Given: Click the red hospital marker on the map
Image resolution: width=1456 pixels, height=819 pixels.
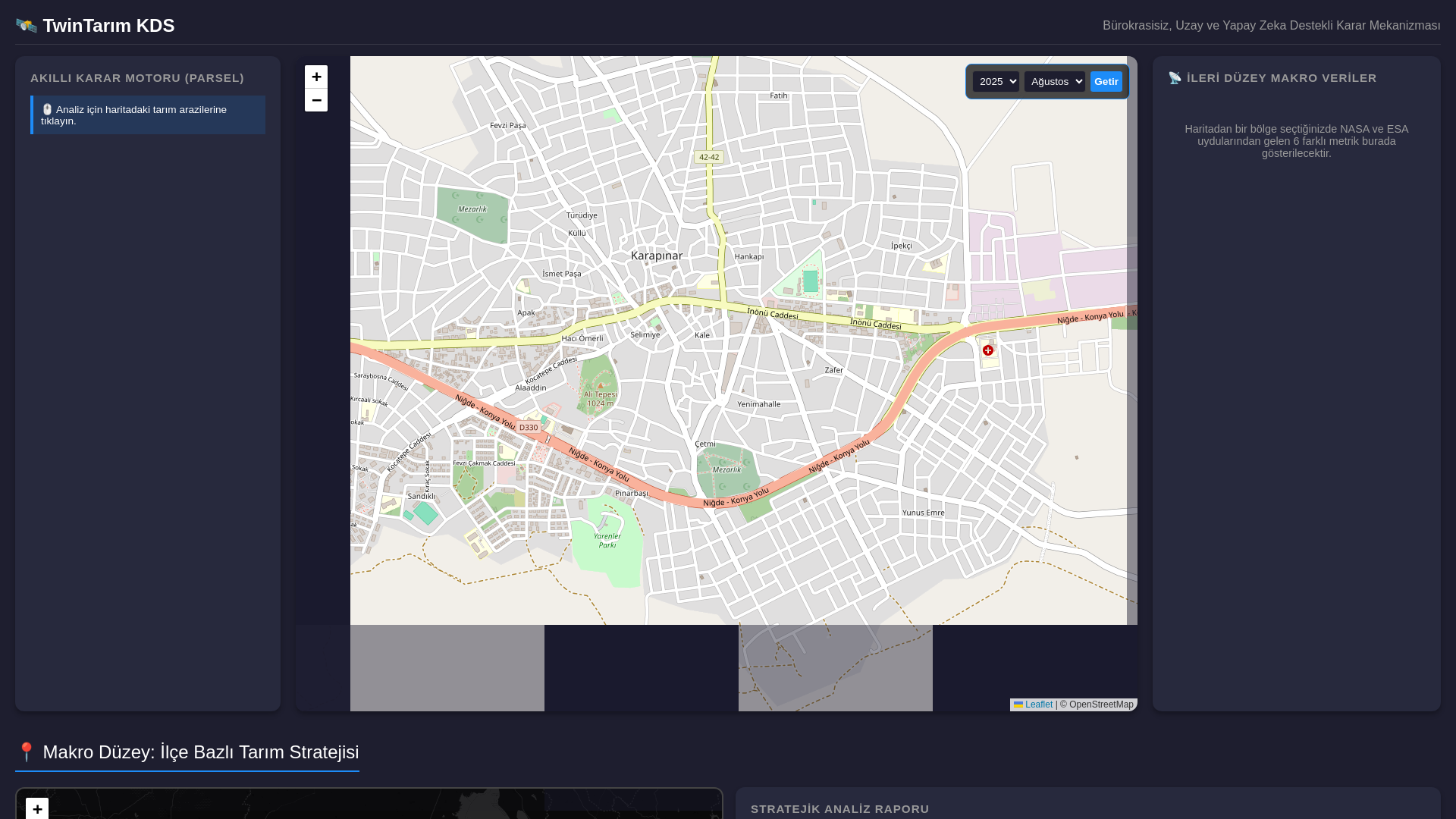Looking at the screenshot, I should pos(988,350).
